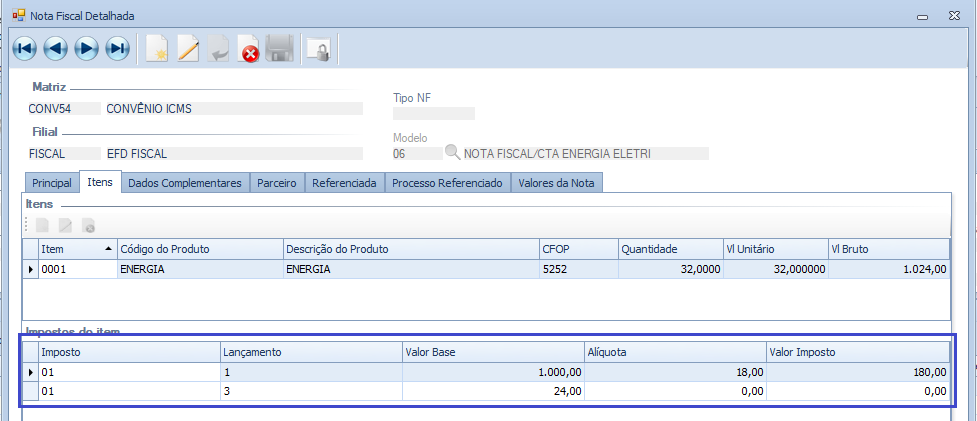Screen dimensions: 977x421
Task: Click the NOTA FISCAL/CTA ENERGIA ELETRI field
Action: pyautogui.click(x=586, y=153)
